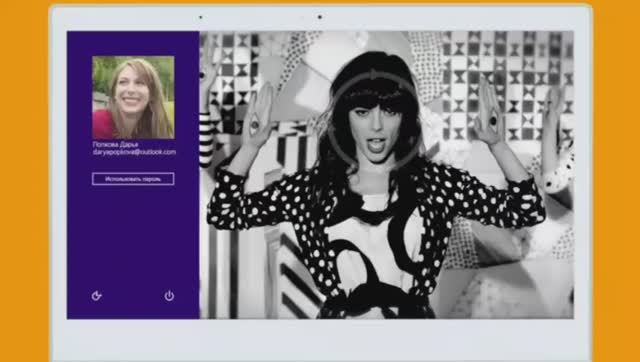Click the user name above the email

116,144
